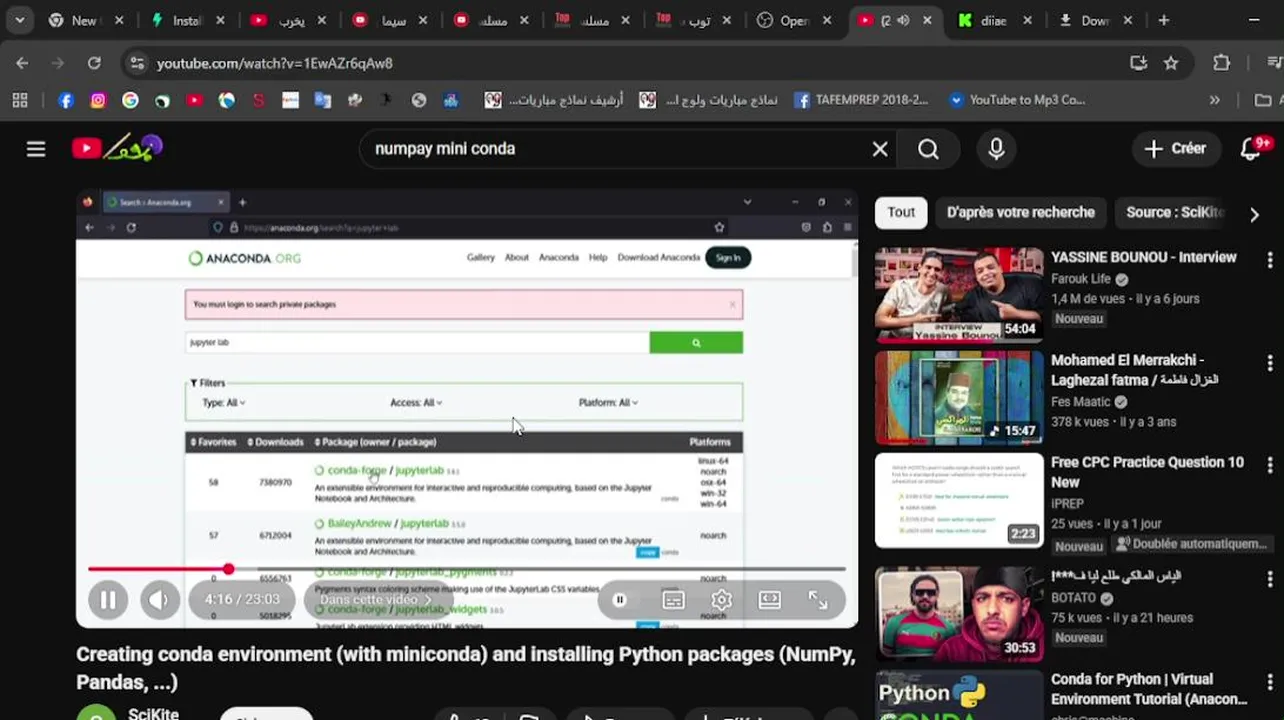The image size is (1284, 720).
Task: Expand hidden bookmarks with the double chevron
Action: pyautogui.click(x=1215, y=100)
